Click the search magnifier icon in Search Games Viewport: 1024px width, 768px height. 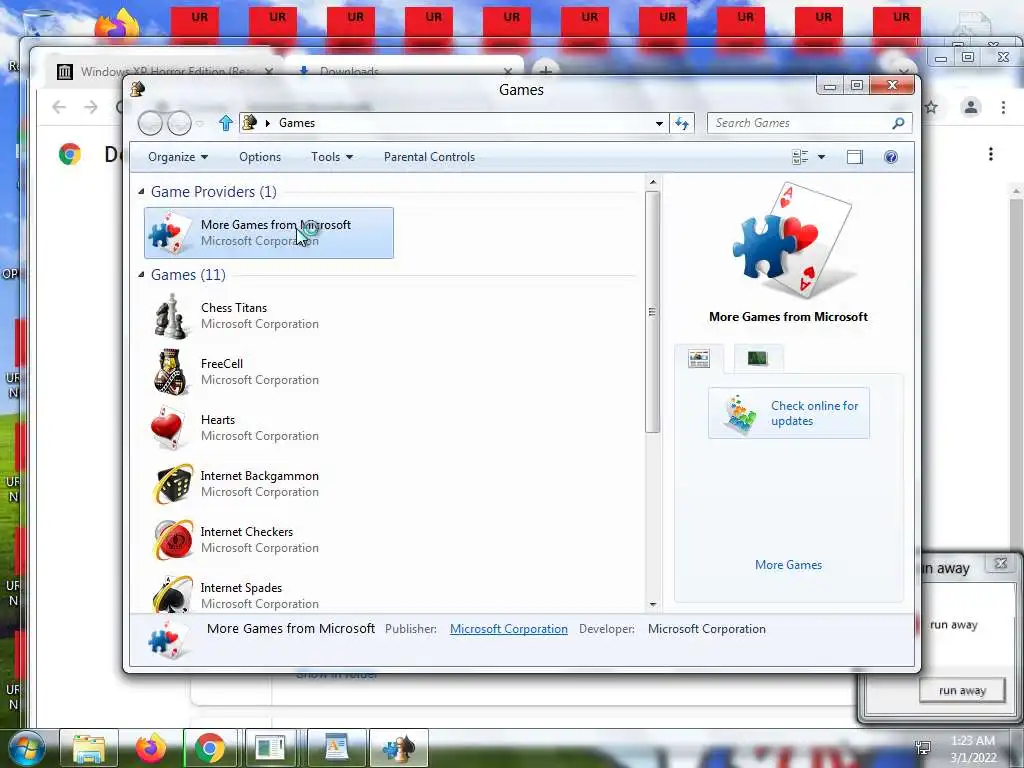tap(899, 123)
